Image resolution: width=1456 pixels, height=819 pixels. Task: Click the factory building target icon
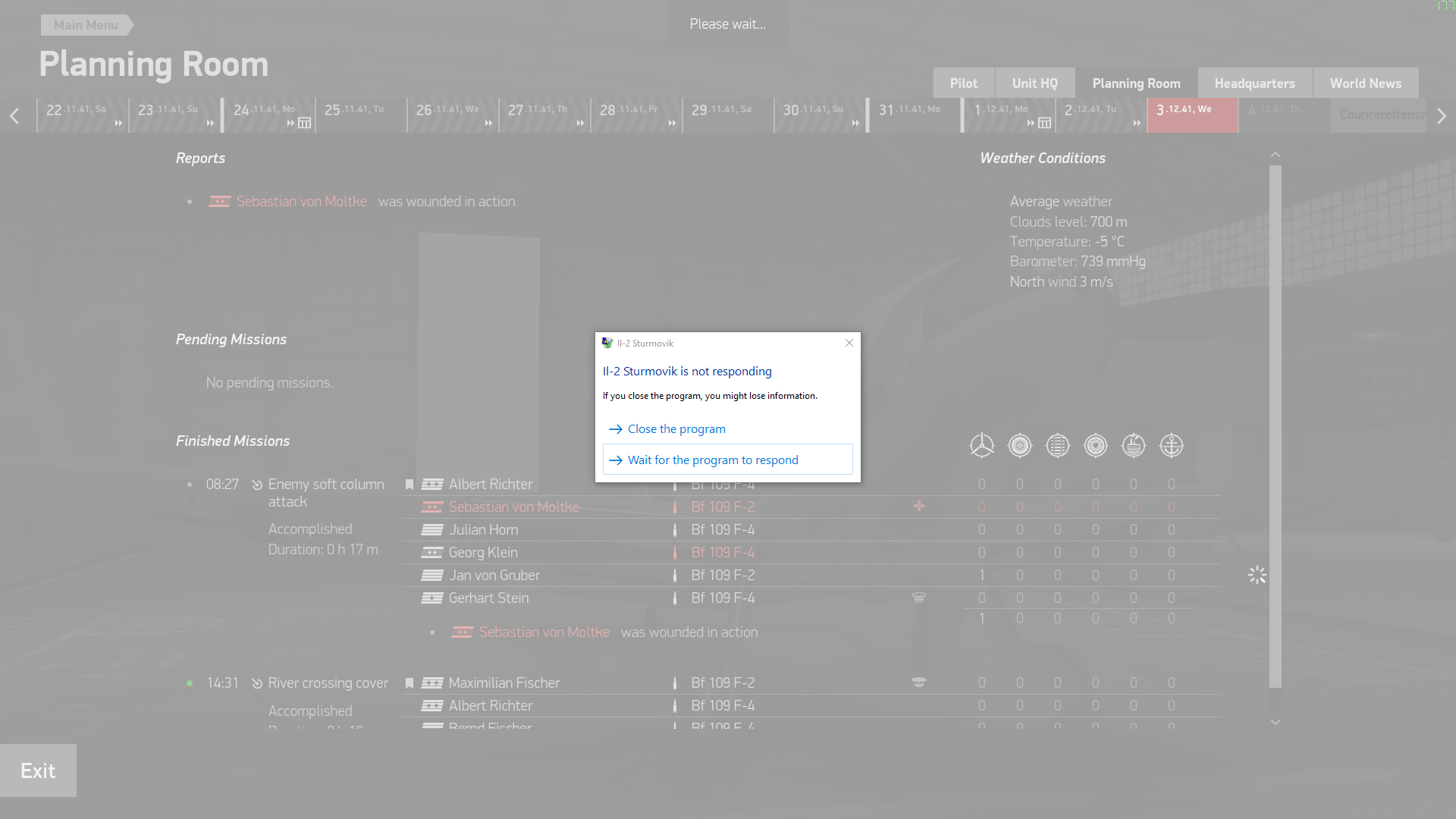click(x=1133, y=446)
